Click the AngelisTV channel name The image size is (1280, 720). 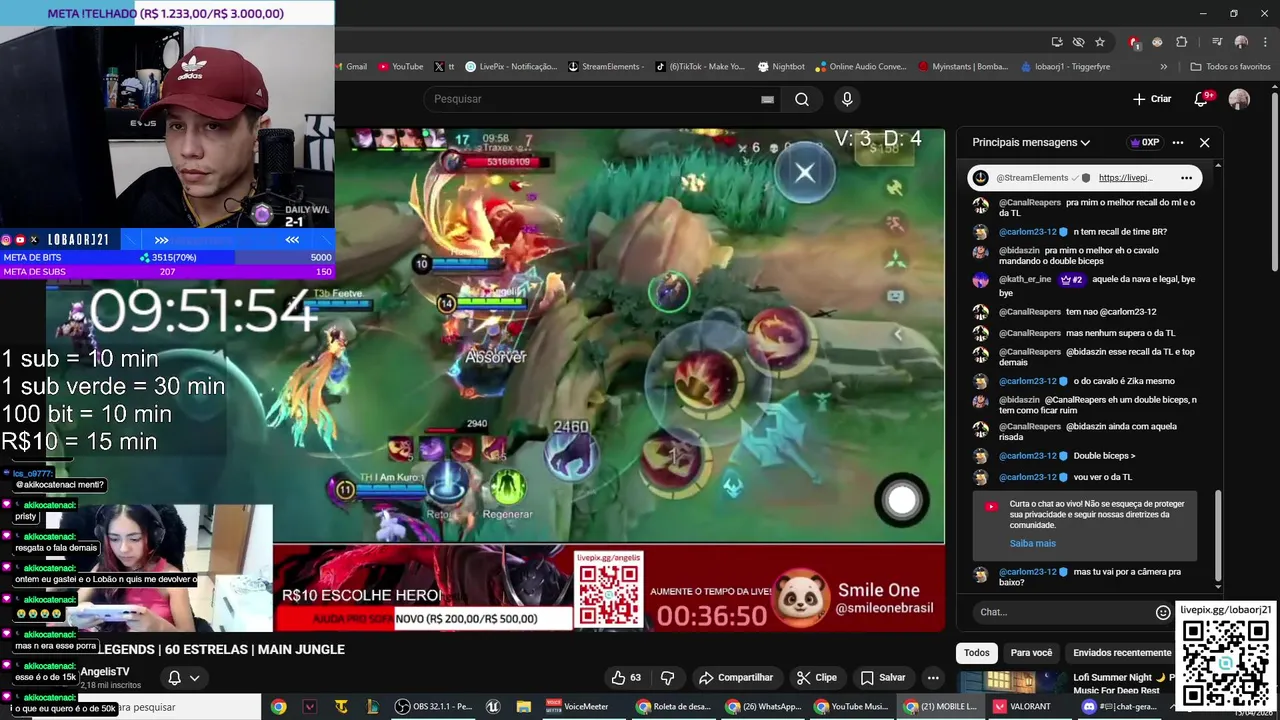tap(105, 671)
